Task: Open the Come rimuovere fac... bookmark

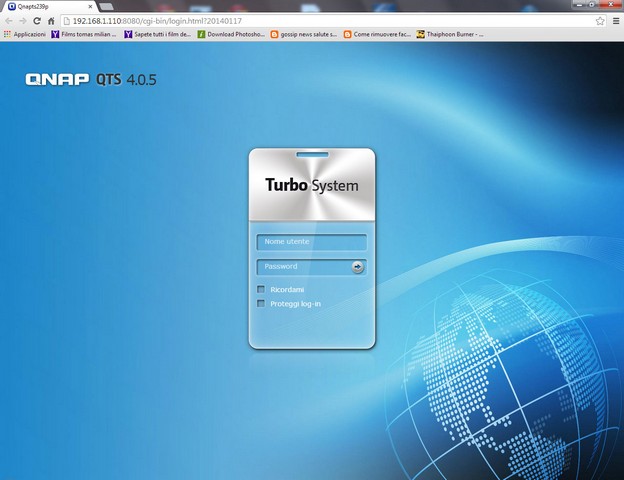Action: click(376, 34)
